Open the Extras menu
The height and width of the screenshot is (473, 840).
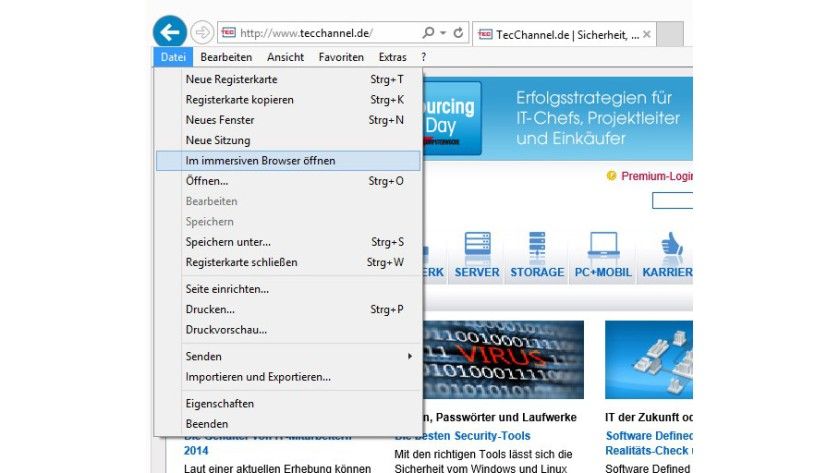pyautogui.click(x=392, y=57)
